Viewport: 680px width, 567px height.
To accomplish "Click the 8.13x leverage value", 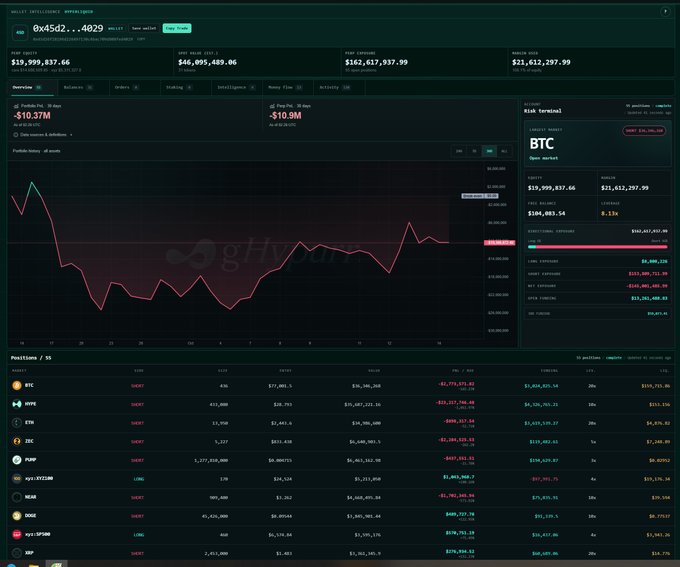I will point(609,213).
